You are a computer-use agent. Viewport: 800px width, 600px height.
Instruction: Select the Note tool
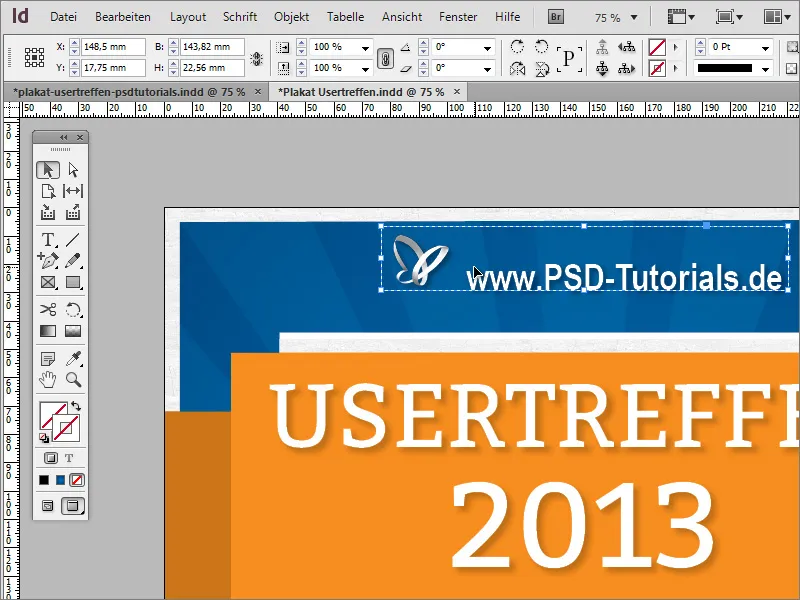(x=48, y=359)
